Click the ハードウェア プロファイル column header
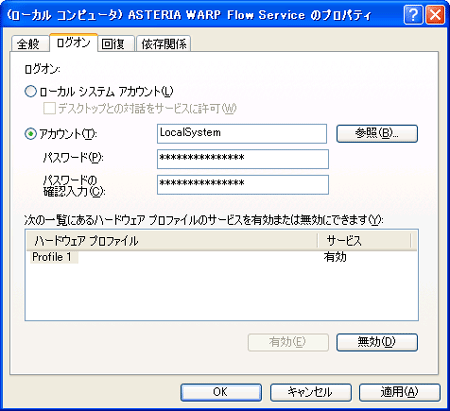The image size is (450, 411). click(172, 240)
